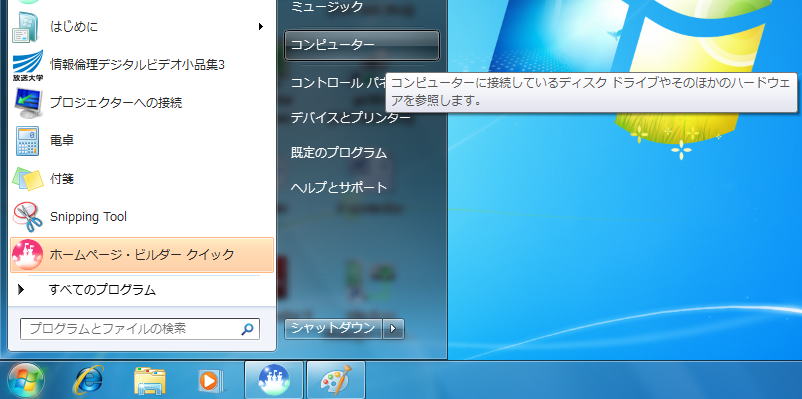Open the shutdown options arrow

click(393, 328)
